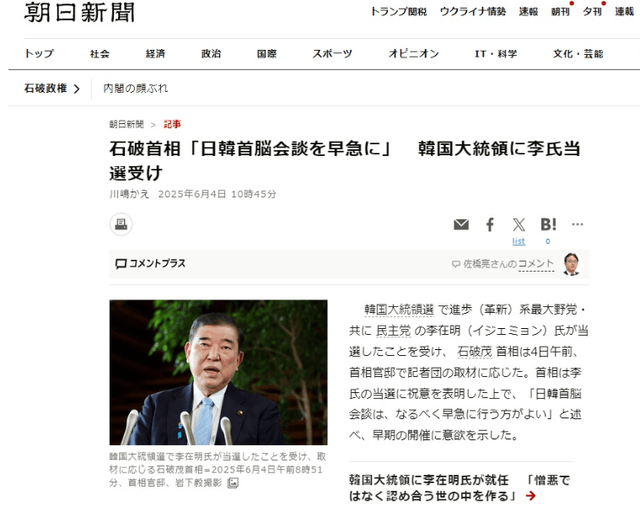Share article via email icon

461,224
